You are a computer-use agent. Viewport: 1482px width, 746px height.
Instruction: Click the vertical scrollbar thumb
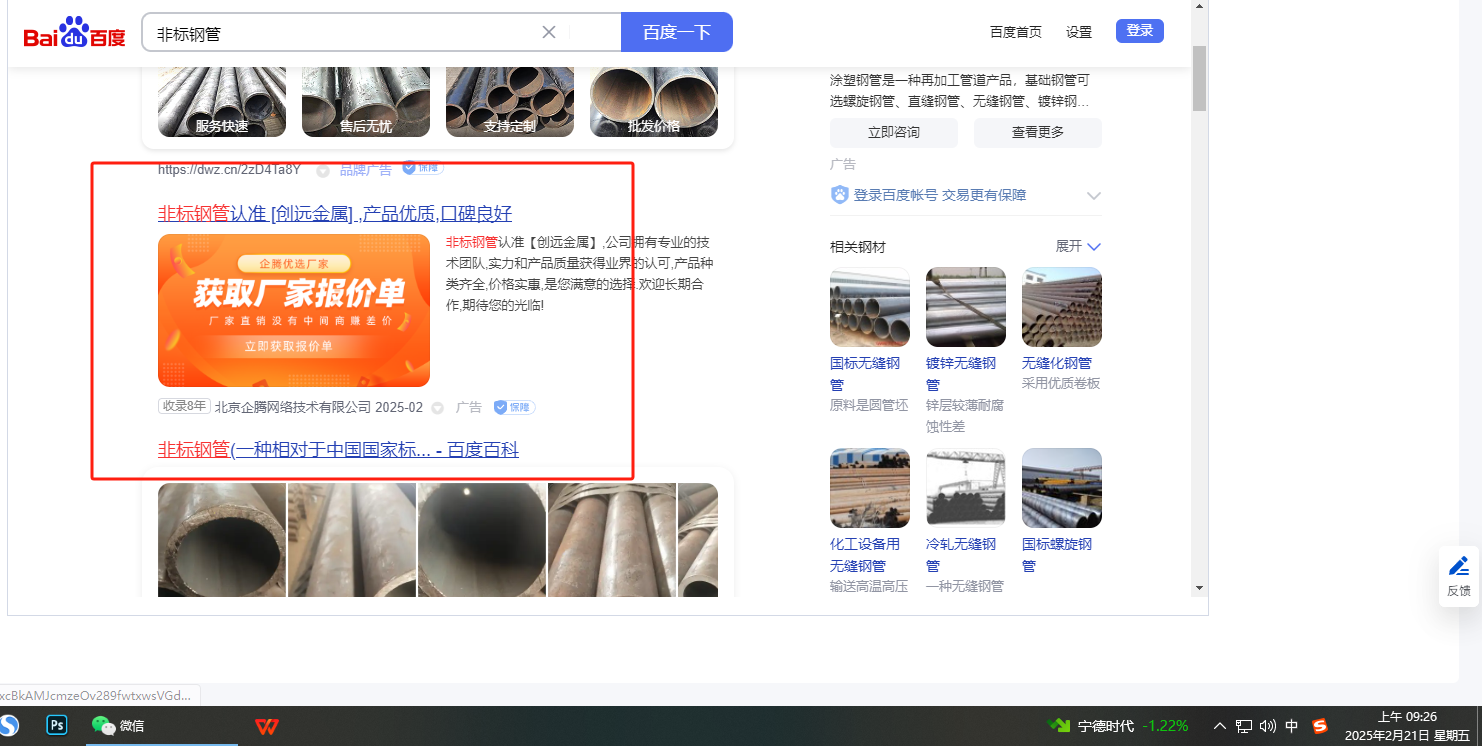pos(1200,78)
